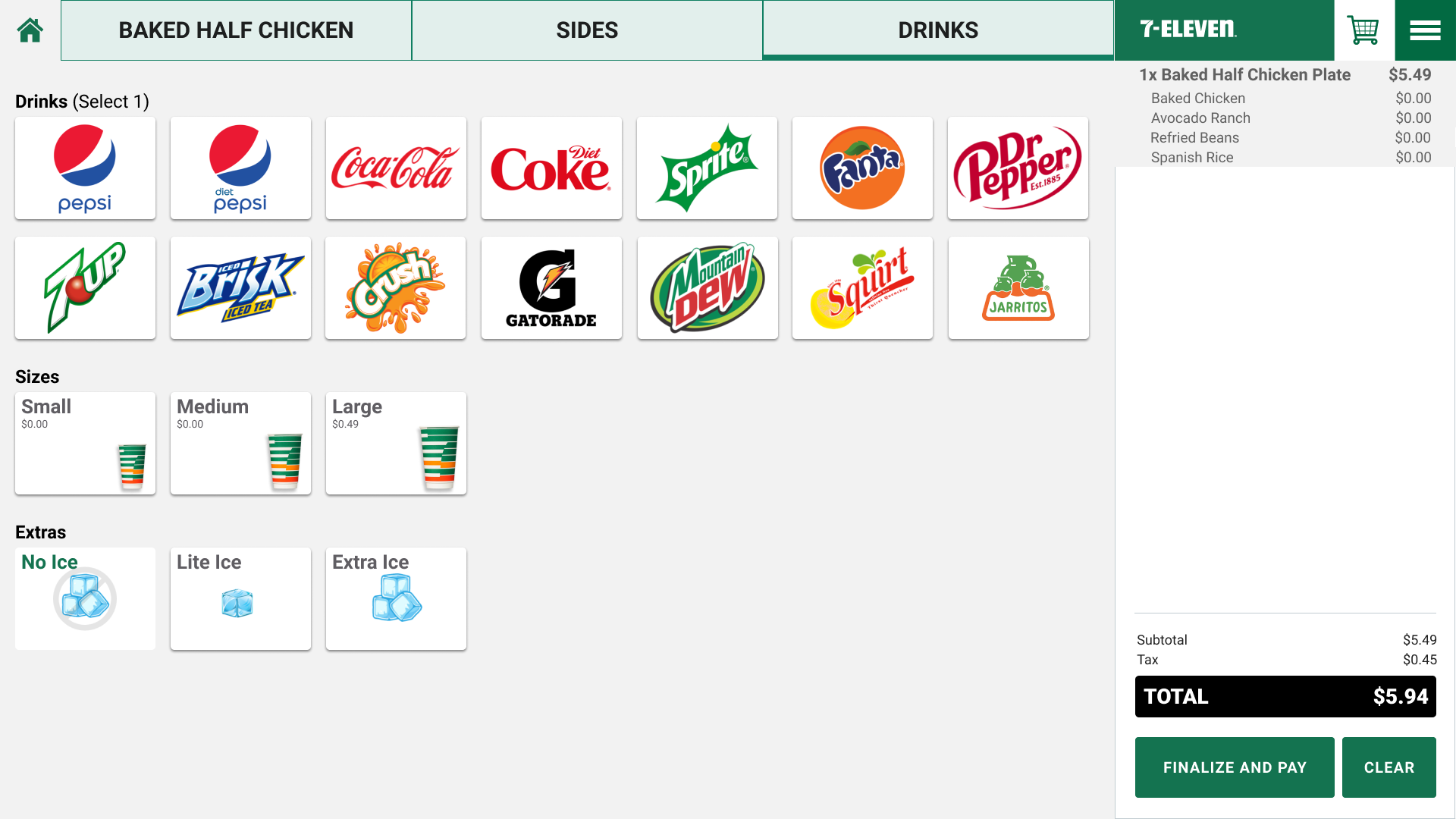Select the Jarritos drink tile

(1018, 288)
